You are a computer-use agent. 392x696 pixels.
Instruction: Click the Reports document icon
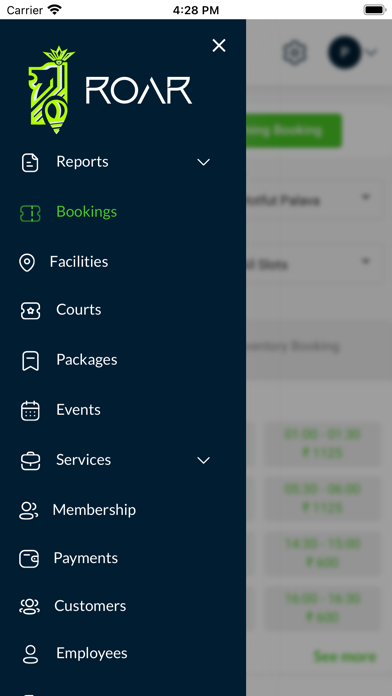[30, 162]
